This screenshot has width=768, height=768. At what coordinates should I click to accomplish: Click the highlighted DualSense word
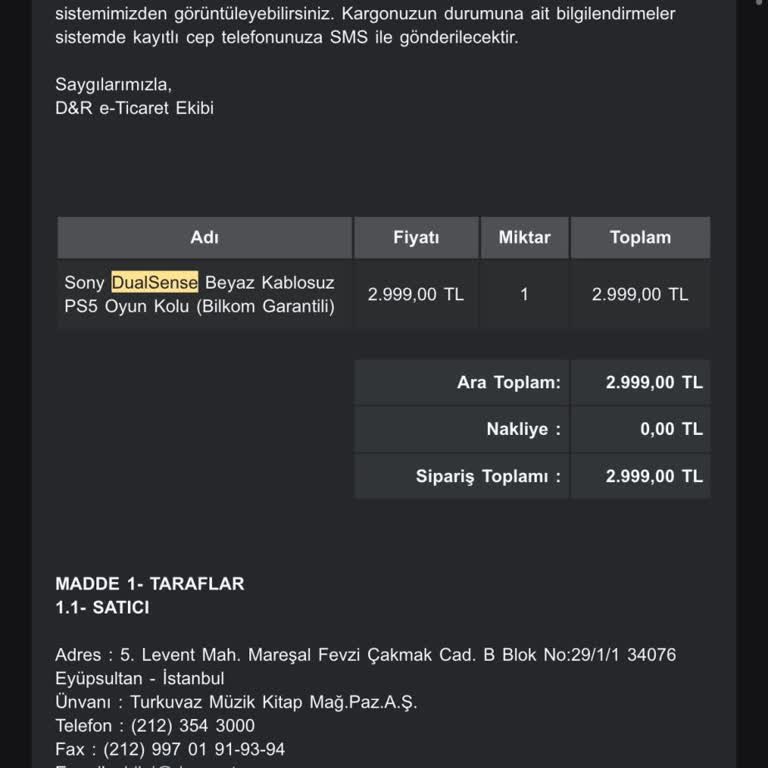pos(155,282)
